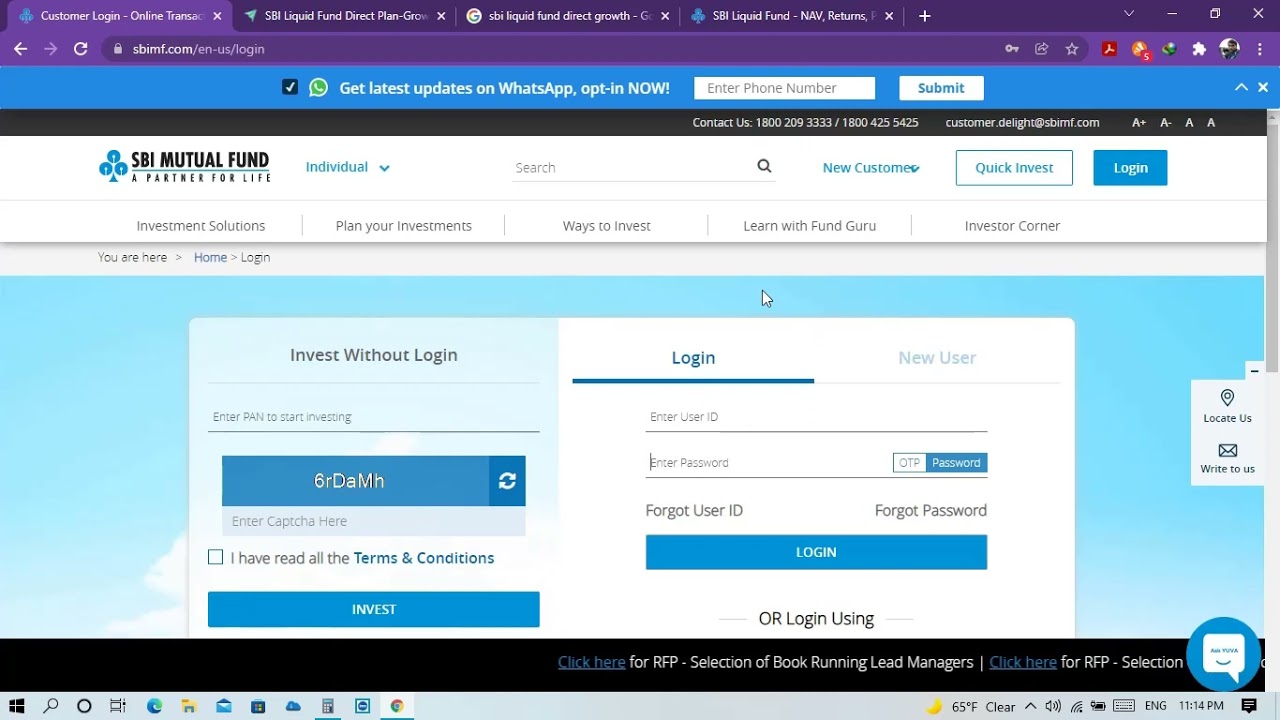Click the Enter PAN field

(374, 416)
